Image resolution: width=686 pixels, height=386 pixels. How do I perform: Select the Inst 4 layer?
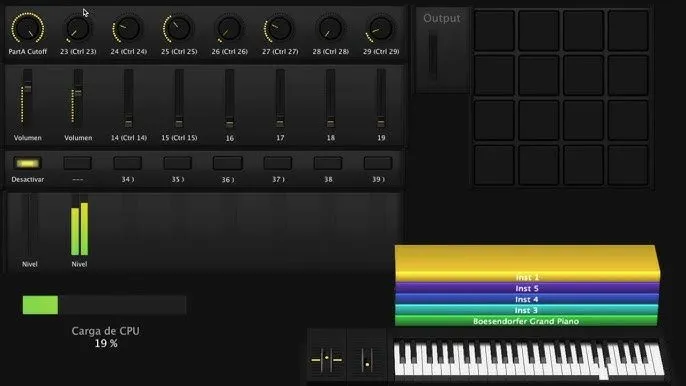coord(527,299)
